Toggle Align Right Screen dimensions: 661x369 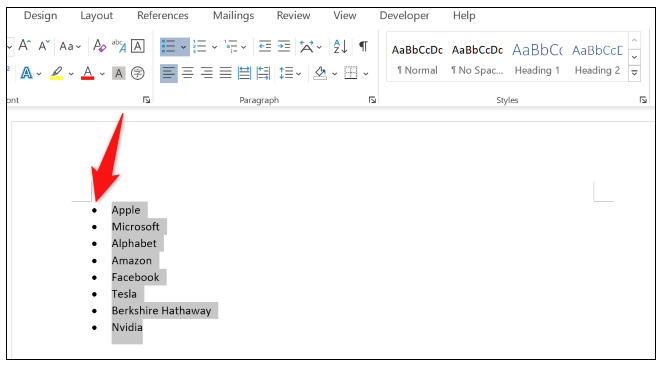point(207,73)
